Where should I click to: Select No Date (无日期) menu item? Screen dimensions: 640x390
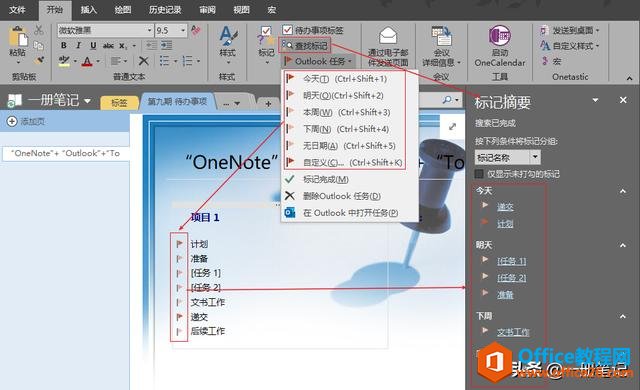350,146
